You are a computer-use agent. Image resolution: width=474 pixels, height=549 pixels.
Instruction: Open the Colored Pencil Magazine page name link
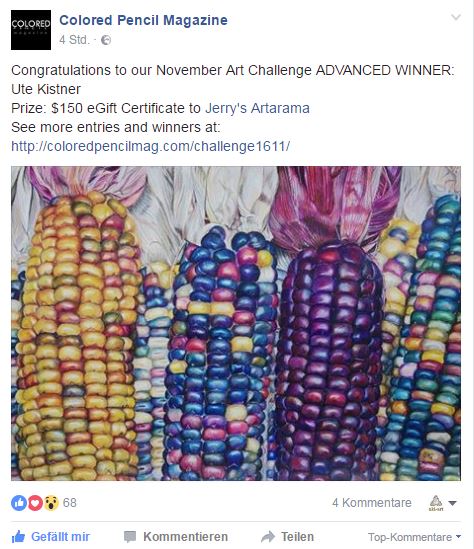click(x=143, y=20)
